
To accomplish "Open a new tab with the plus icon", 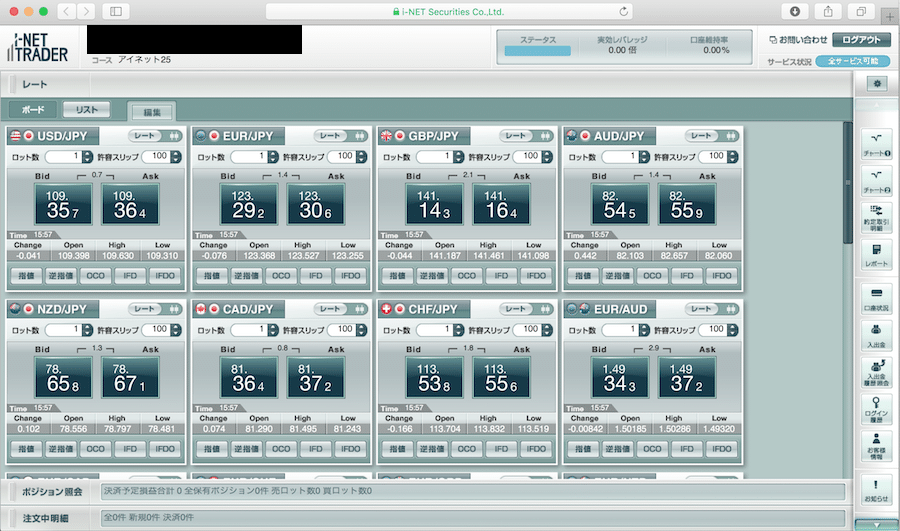I will point(890,17).
